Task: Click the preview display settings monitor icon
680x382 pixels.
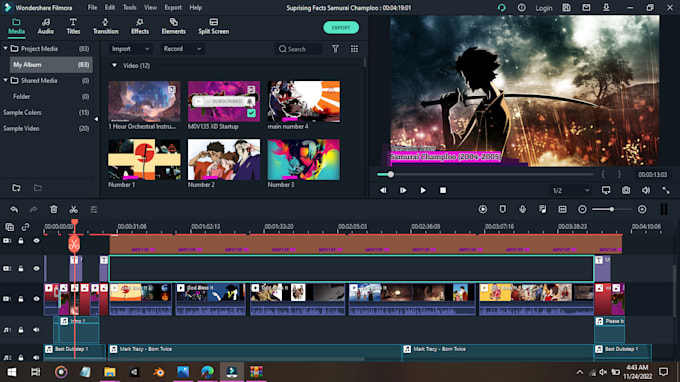Action: [x=606, y=190]
